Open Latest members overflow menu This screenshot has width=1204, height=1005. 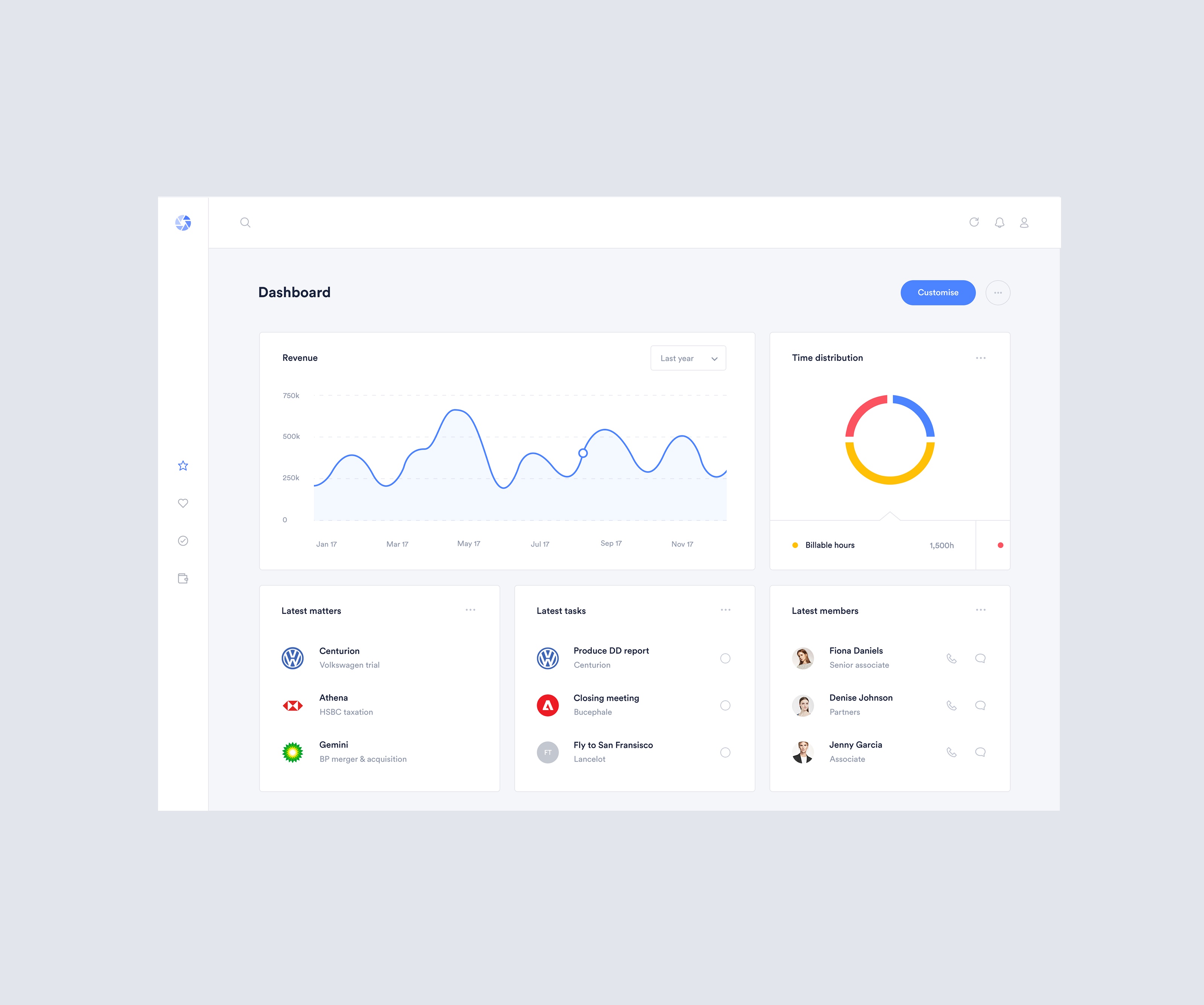click(x=980, y=610)
